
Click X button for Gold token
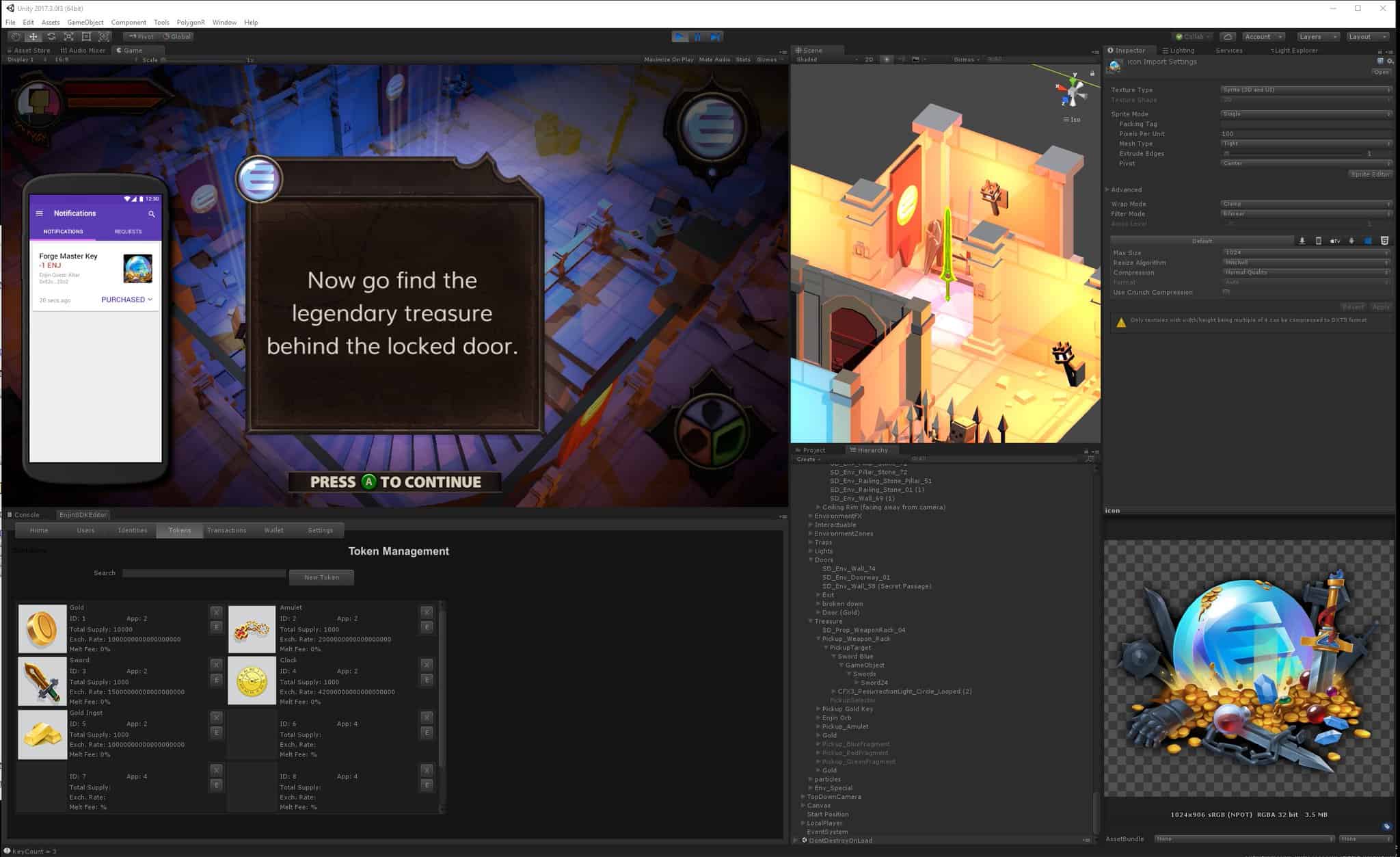coord(216,612)
